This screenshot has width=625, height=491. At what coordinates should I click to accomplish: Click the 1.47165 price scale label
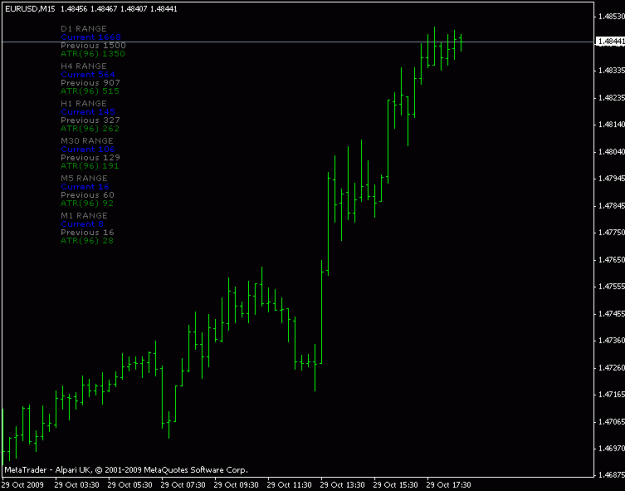611,395
